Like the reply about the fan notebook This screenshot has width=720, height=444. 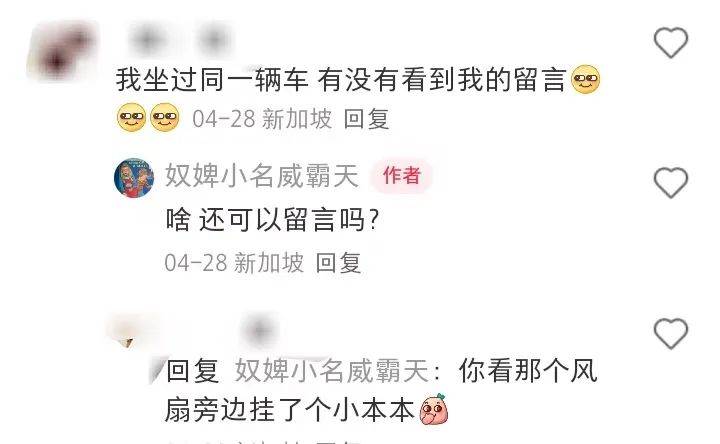coord(670,333)
